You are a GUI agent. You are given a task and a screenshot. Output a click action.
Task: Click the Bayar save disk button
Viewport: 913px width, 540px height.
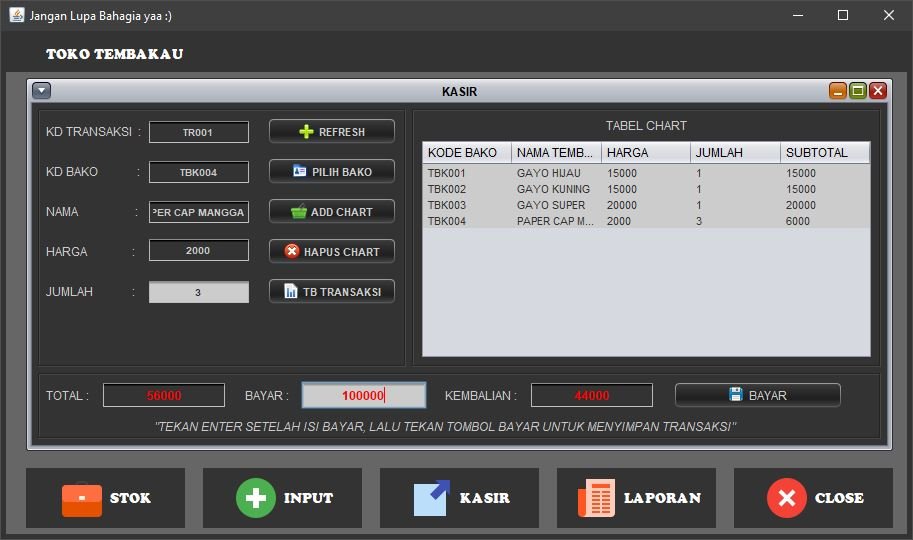757,395
